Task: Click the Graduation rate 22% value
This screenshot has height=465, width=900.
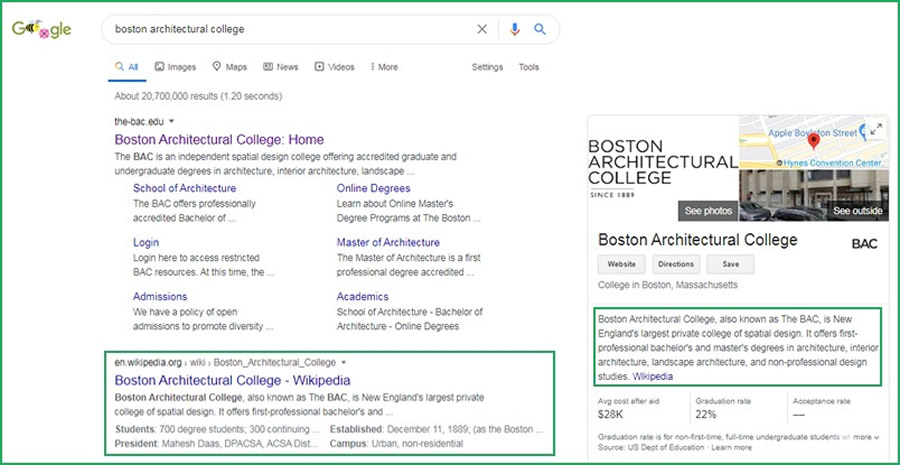Action: (x=707, y=413)
